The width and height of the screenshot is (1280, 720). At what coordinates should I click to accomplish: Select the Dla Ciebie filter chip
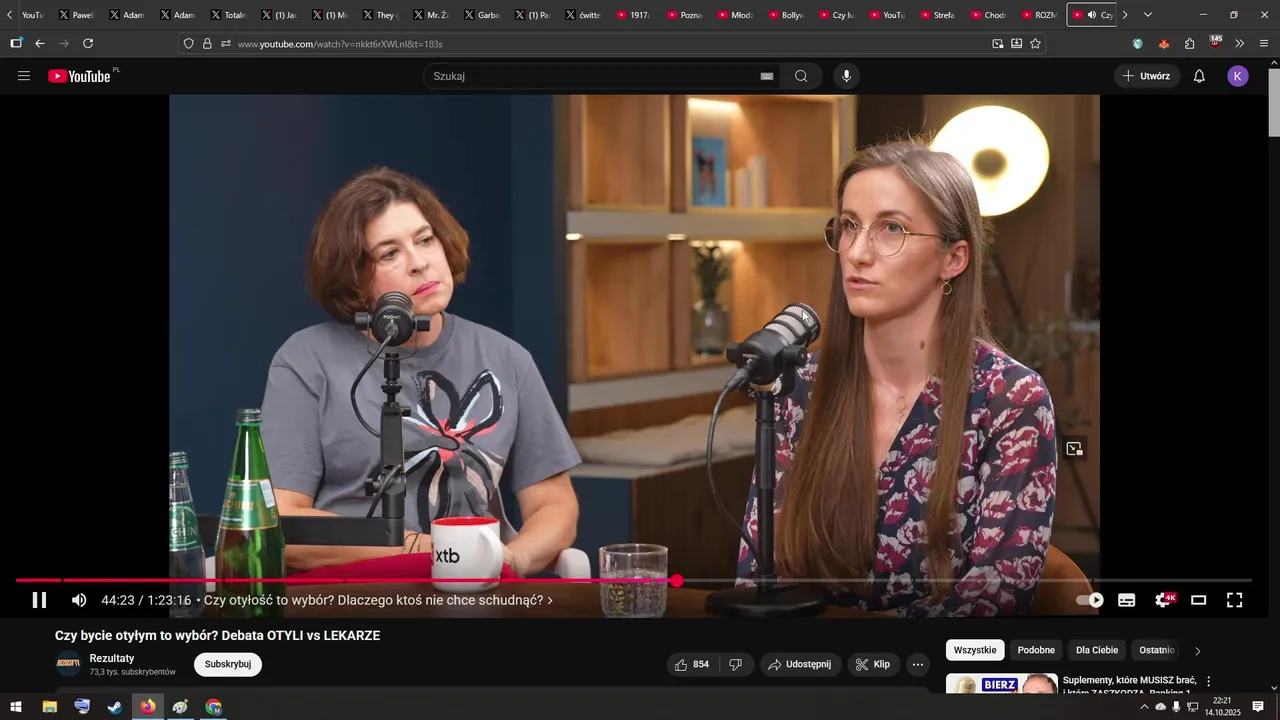click(x=1097, y=650)
